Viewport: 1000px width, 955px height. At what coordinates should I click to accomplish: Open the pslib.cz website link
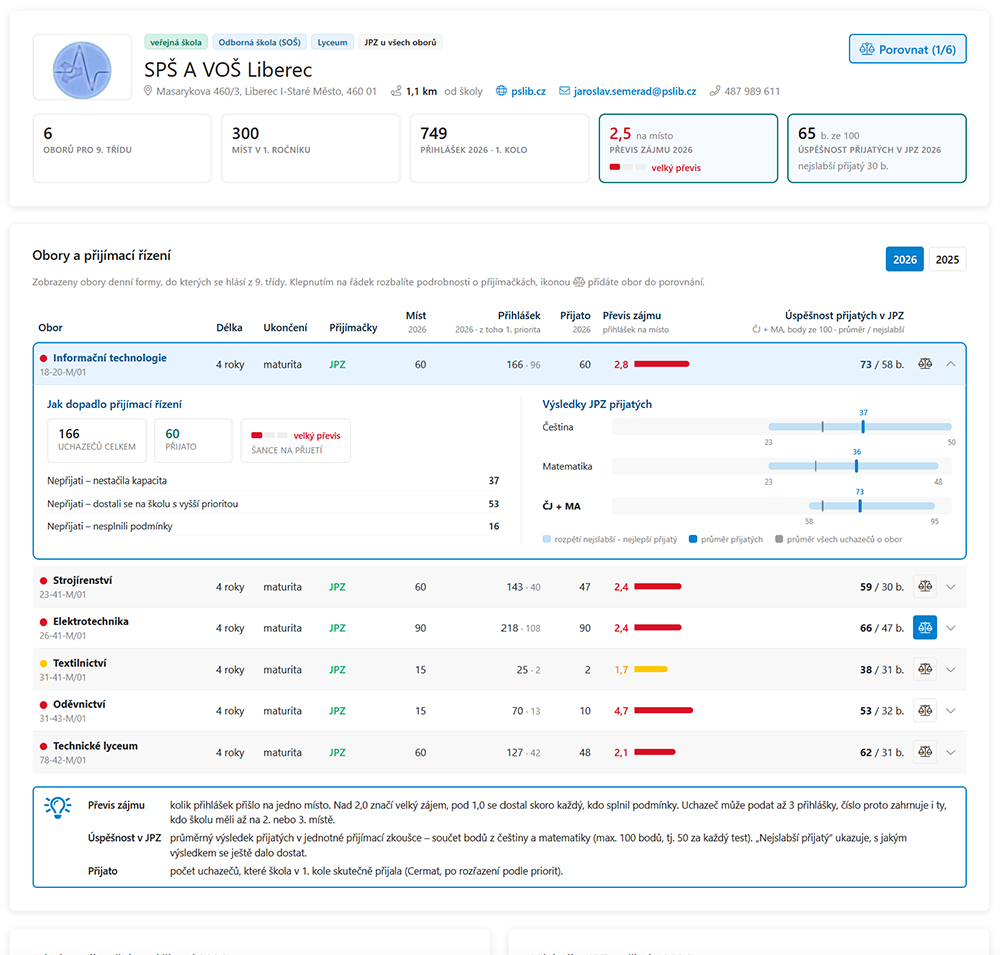[x=528, y=91]
